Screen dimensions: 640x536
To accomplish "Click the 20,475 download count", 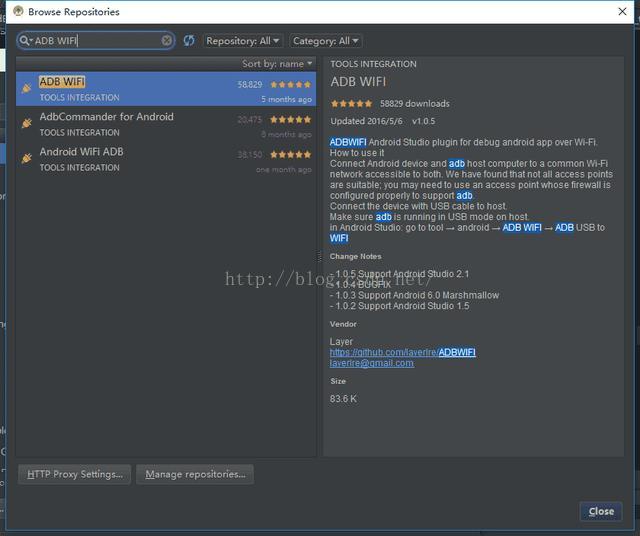I will tap(249, 120).
